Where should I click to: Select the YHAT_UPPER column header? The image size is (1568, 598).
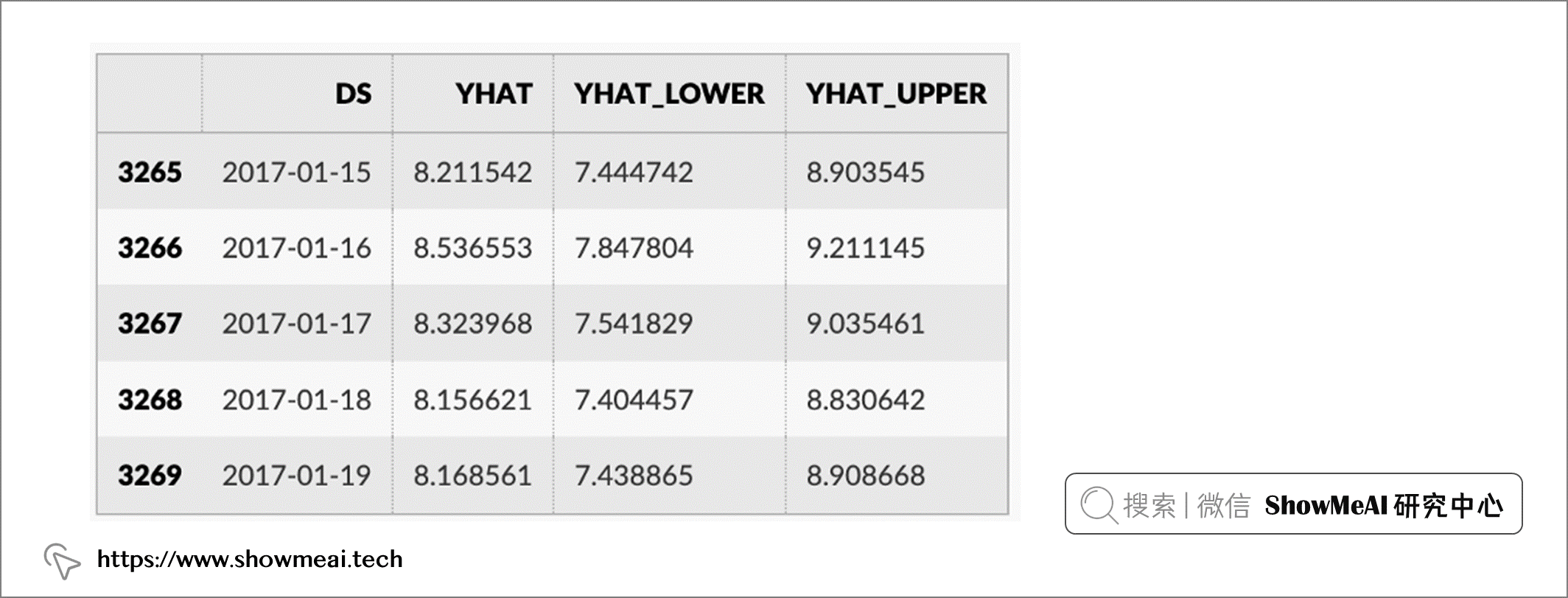point(896,94)
